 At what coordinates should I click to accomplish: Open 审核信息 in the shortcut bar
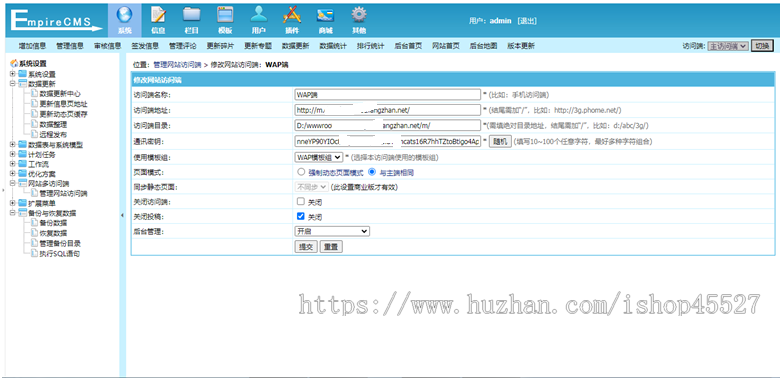108,46
